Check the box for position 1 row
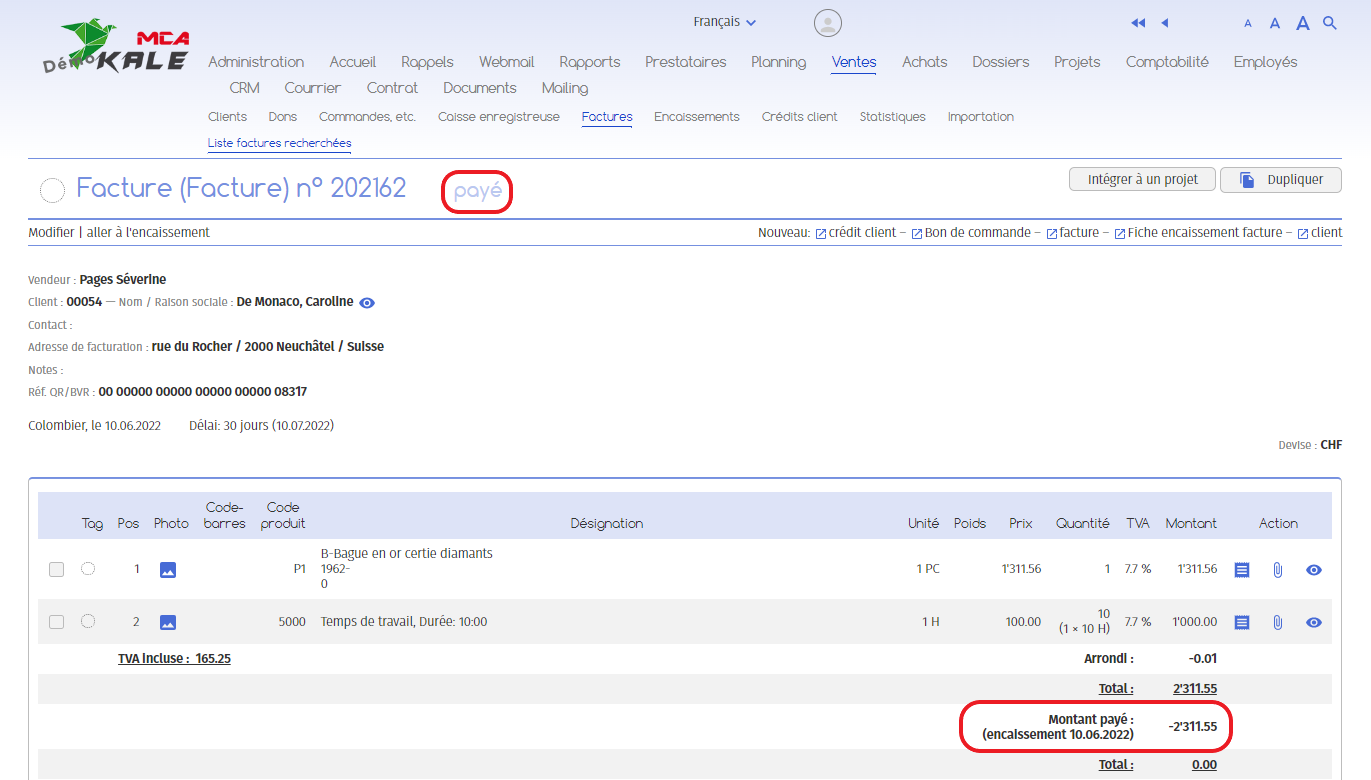The width and height of the screenshot is (1371, 780). [56, 569]
